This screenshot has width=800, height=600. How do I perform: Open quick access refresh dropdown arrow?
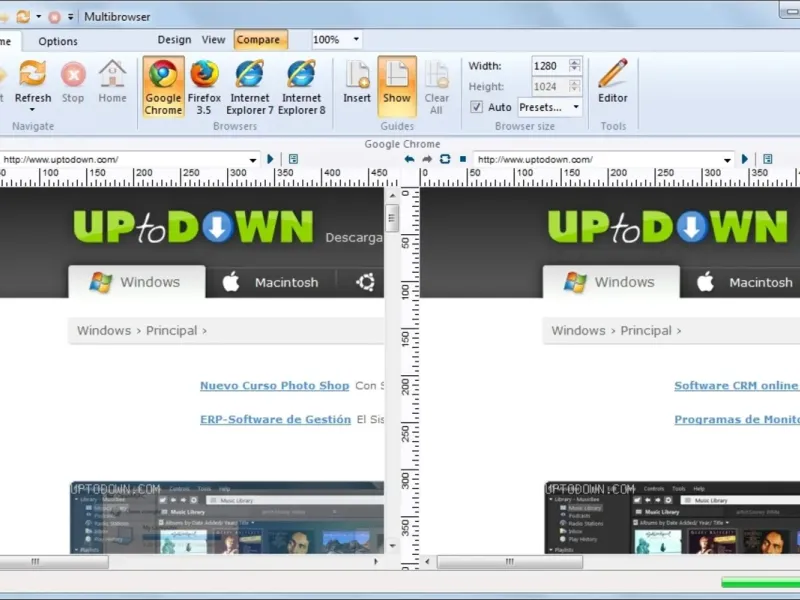(x=39, y=17)
